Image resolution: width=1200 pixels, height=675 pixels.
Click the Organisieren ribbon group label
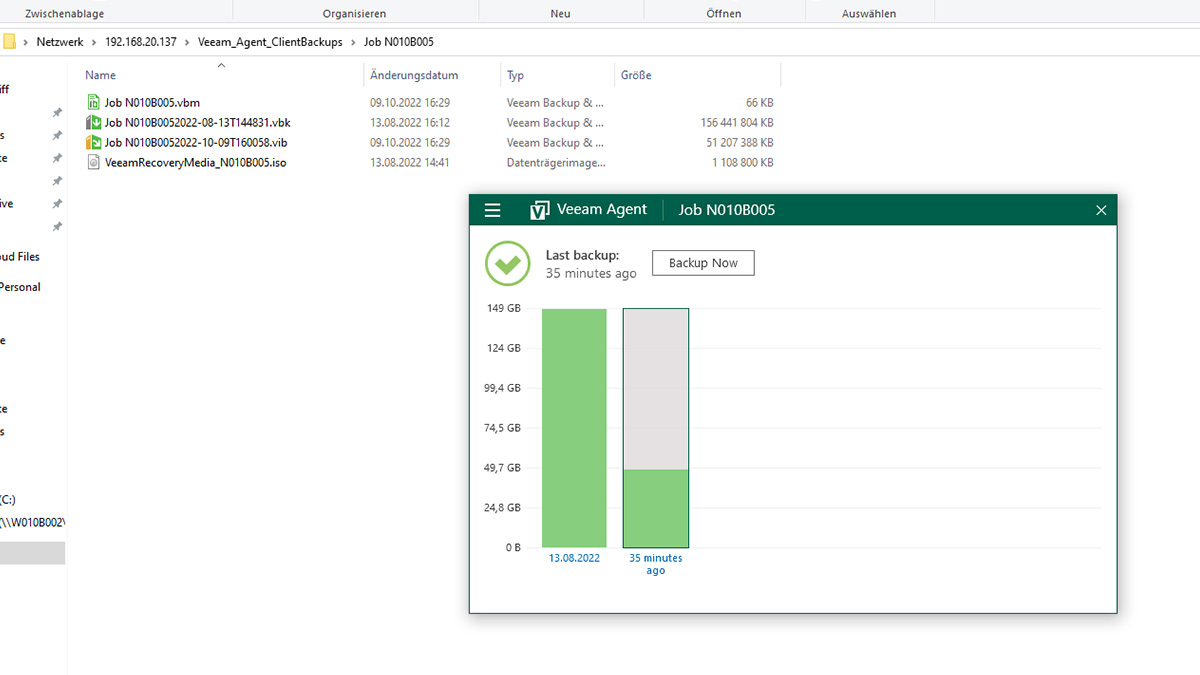(x=355, y=14)
